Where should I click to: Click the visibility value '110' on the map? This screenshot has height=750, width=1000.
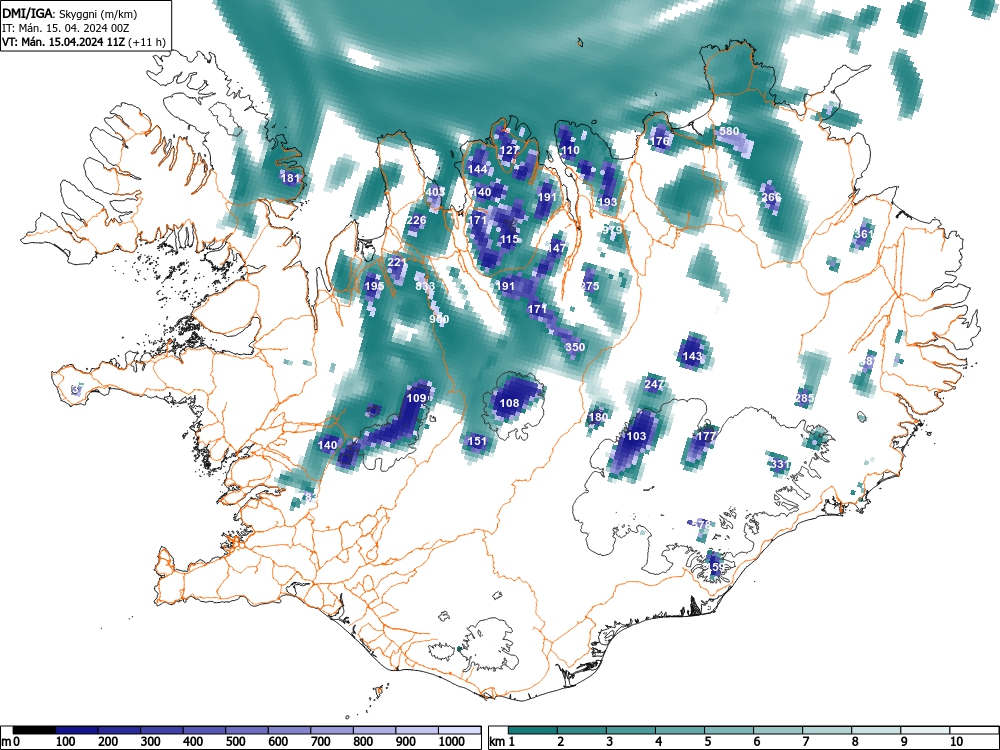[x=570, y=151]
